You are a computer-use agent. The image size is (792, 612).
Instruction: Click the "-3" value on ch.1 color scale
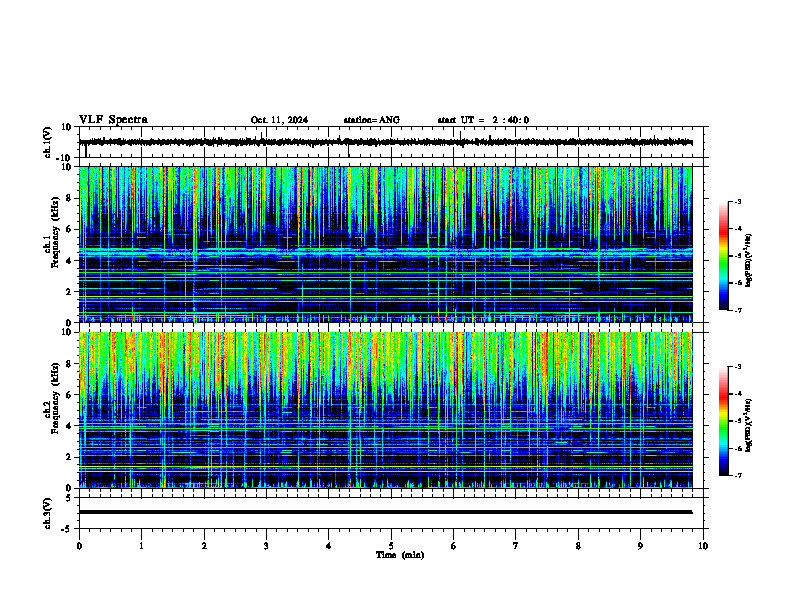738,201
